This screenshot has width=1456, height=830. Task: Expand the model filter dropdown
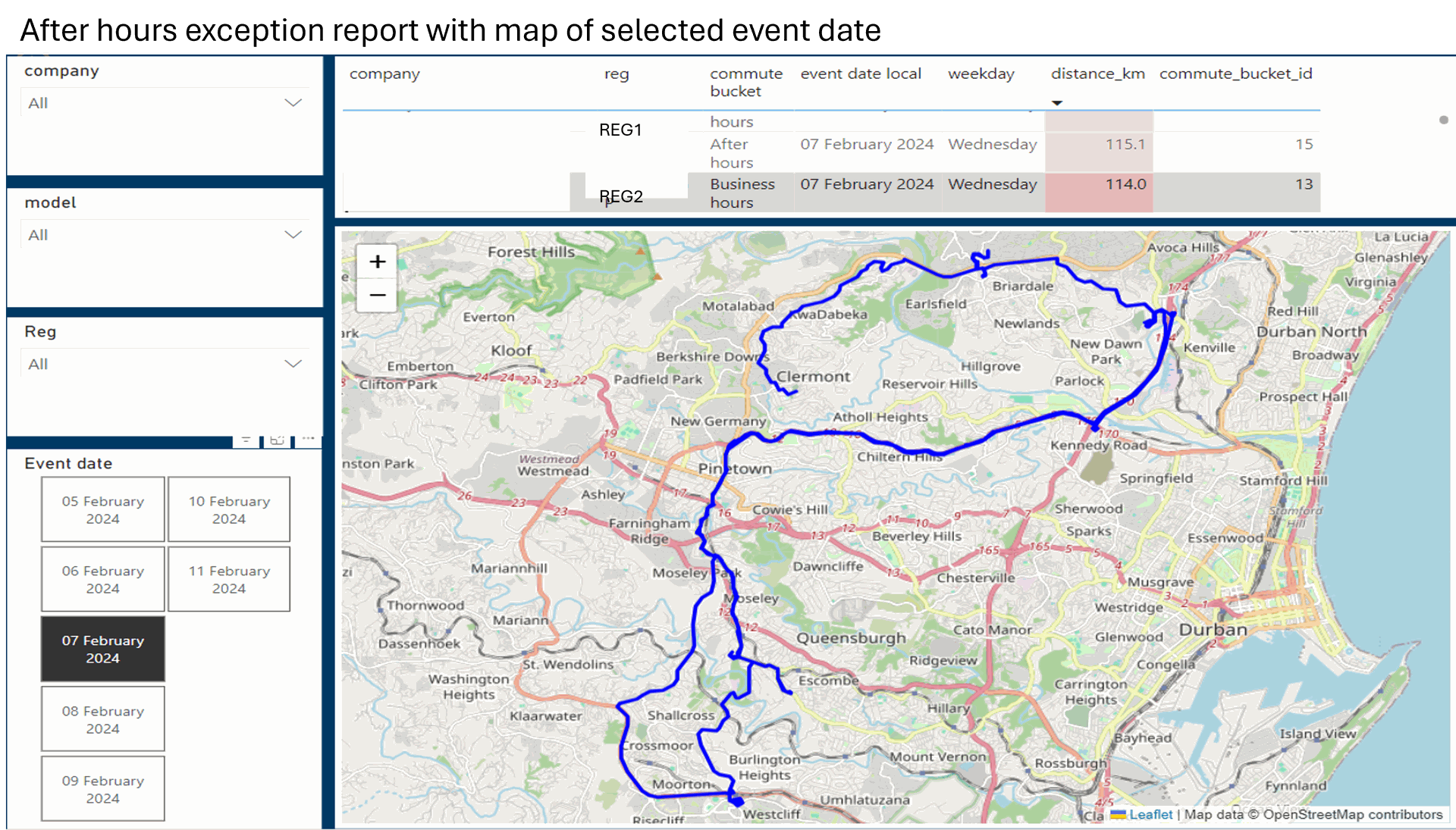(293, 235)
